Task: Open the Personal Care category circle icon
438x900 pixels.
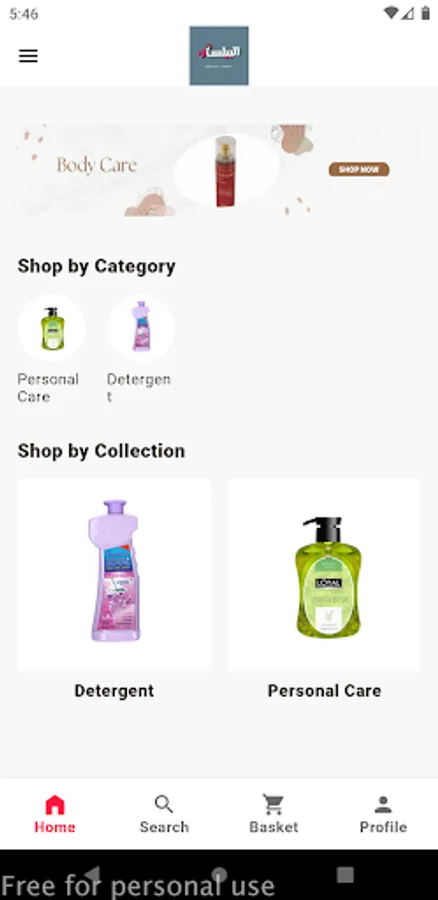Action: pos(52,328)
